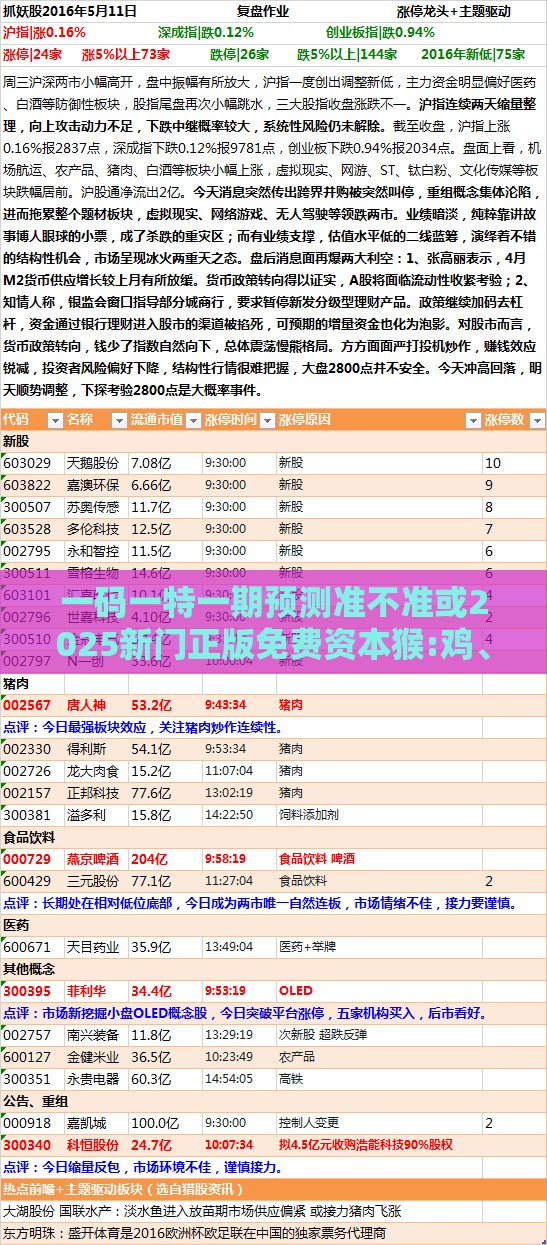
Task: Open the 涨停时间 column filter dropdown
Action: pyautogui.click(x=266, y=420)
